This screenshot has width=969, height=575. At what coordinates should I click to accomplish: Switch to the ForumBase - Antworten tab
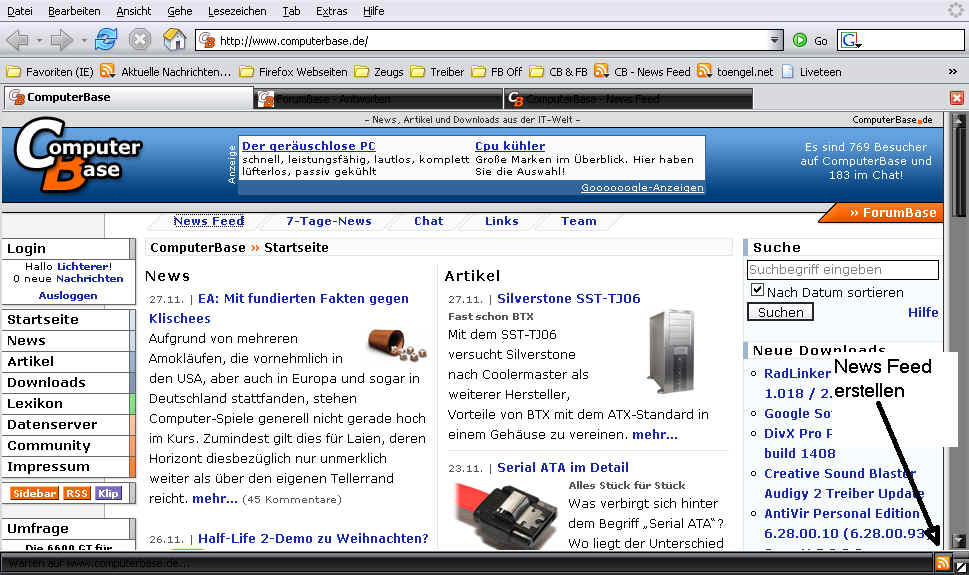point(378,99)
